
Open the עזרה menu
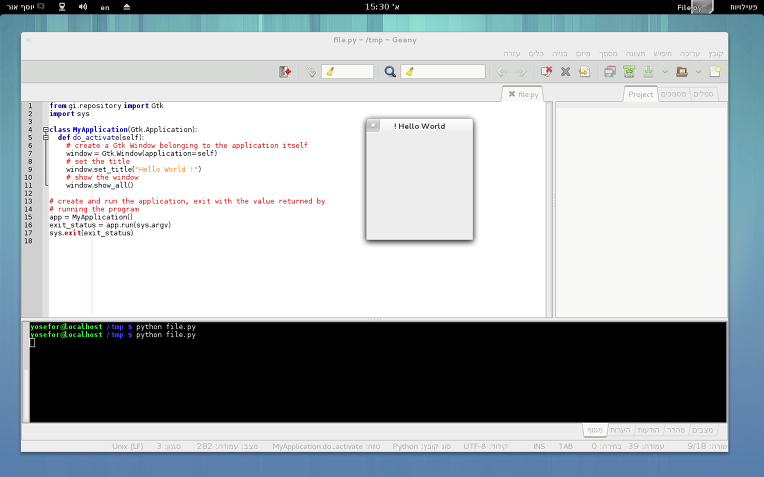point(512,54)
